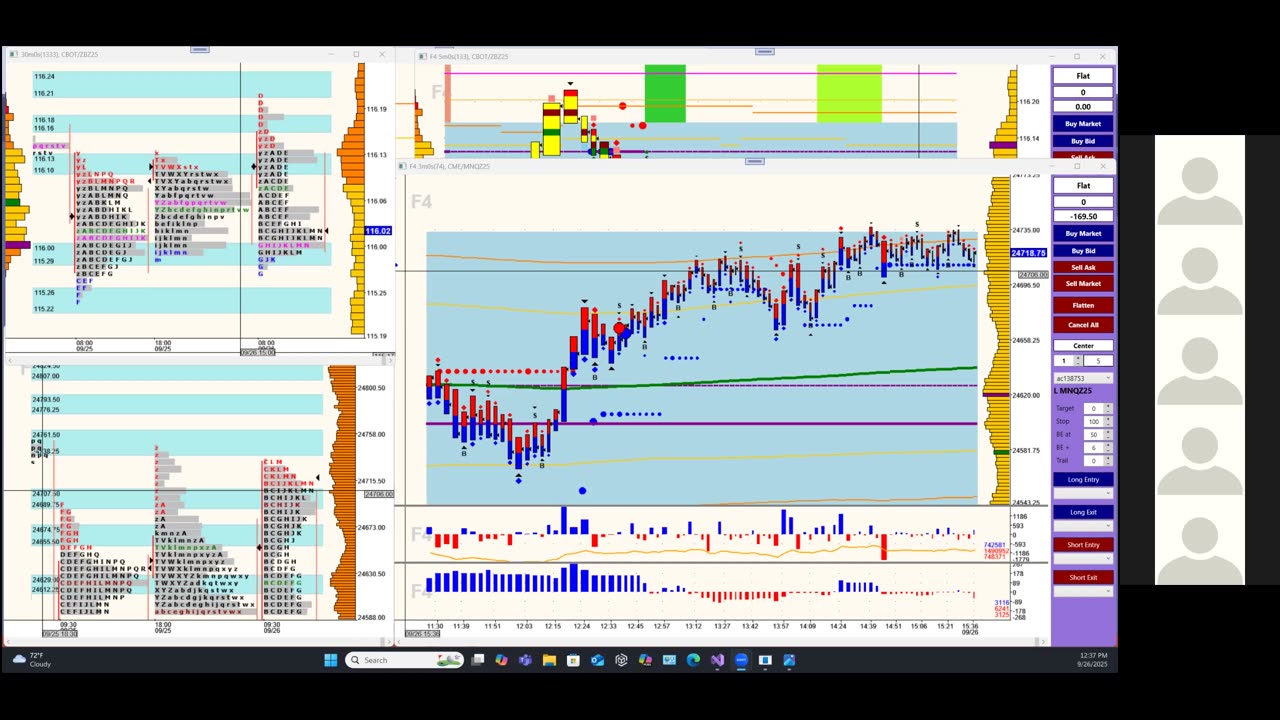The image size is (1280, 720).
Task: Click Buy Market in the upper ZBZ25 order panel
Action: (1083, 124)
